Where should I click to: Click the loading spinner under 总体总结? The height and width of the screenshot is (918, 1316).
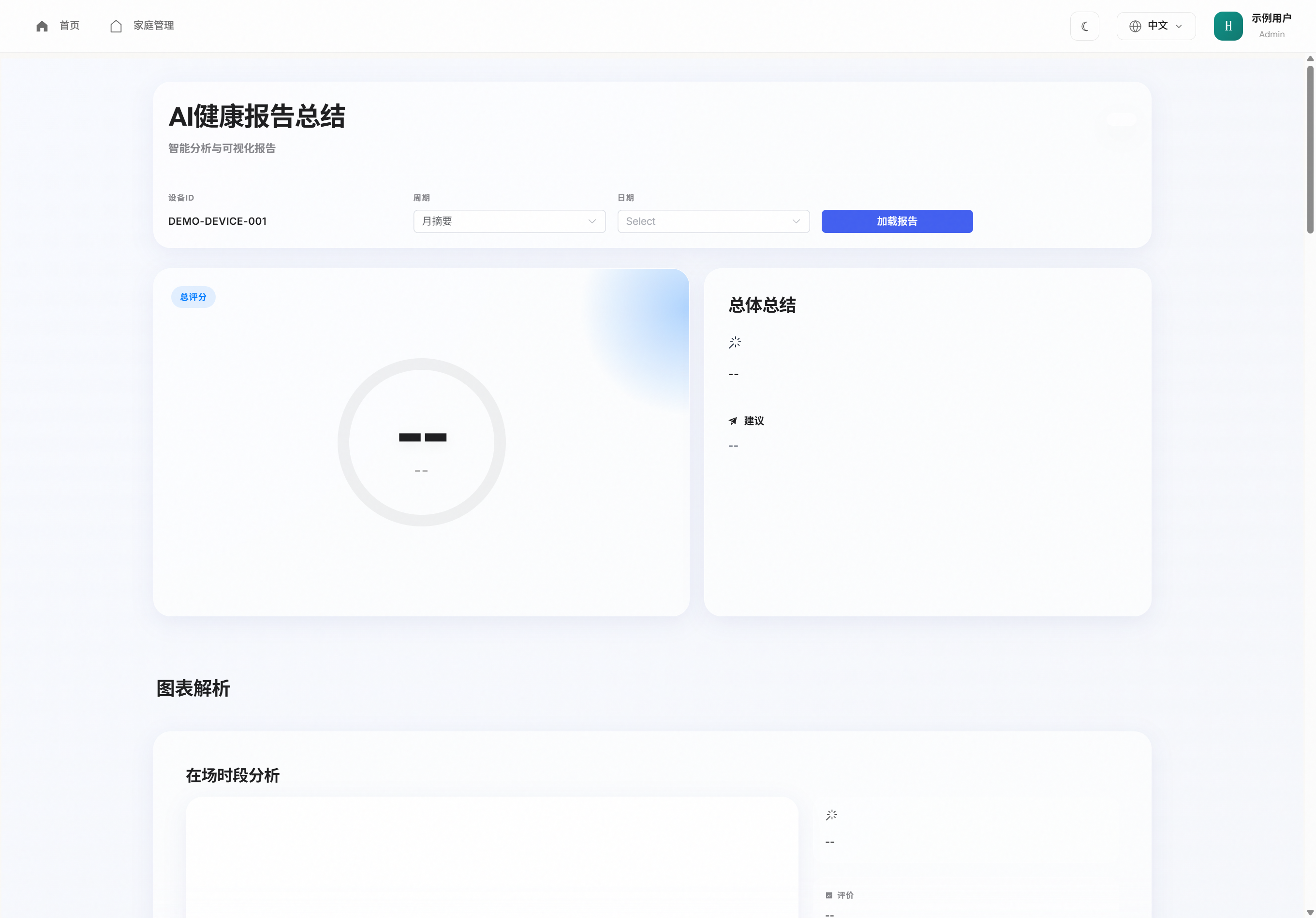(x=735, y=343)
